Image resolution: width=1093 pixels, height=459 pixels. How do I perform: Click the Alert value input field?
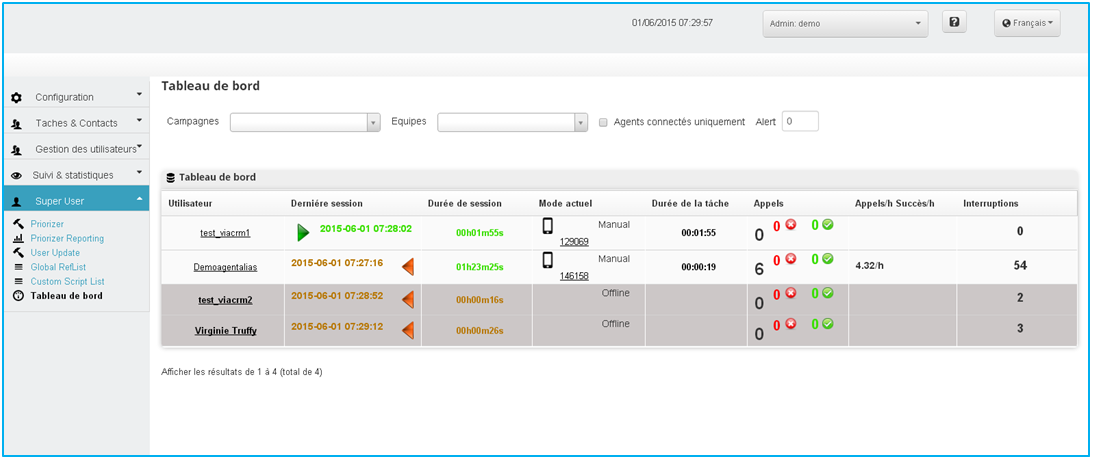800,121
